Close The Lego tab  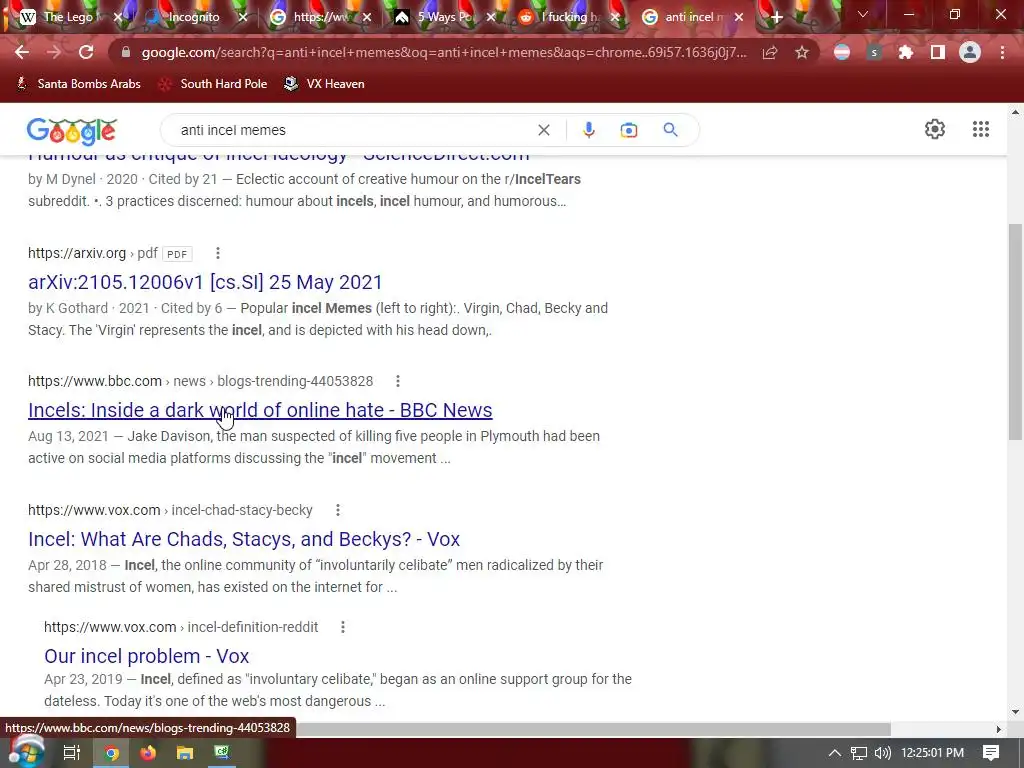click(x=118, y=18)
